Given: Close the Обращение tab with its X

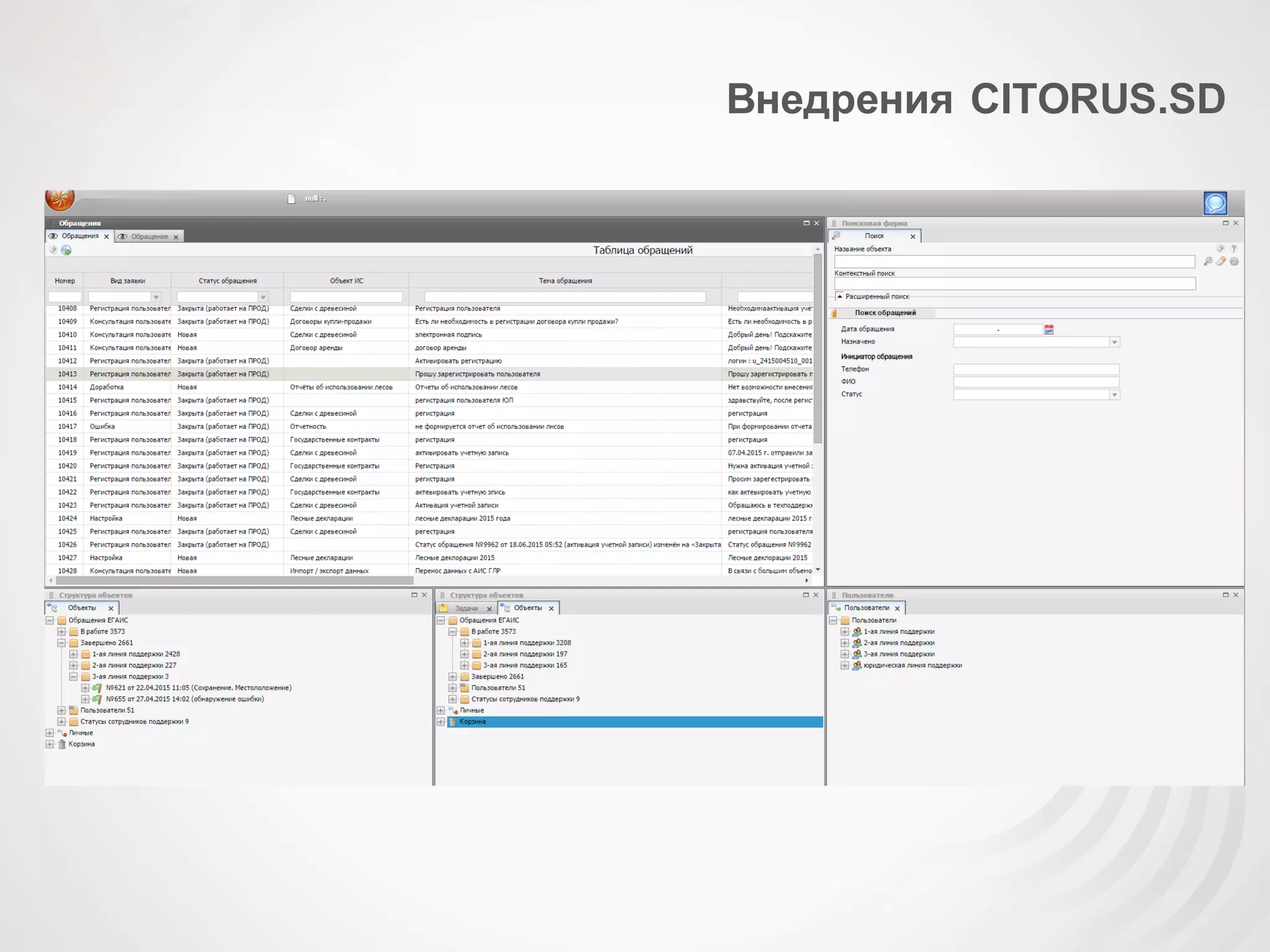Looking at the screenshot, I should tap(176, 237).
